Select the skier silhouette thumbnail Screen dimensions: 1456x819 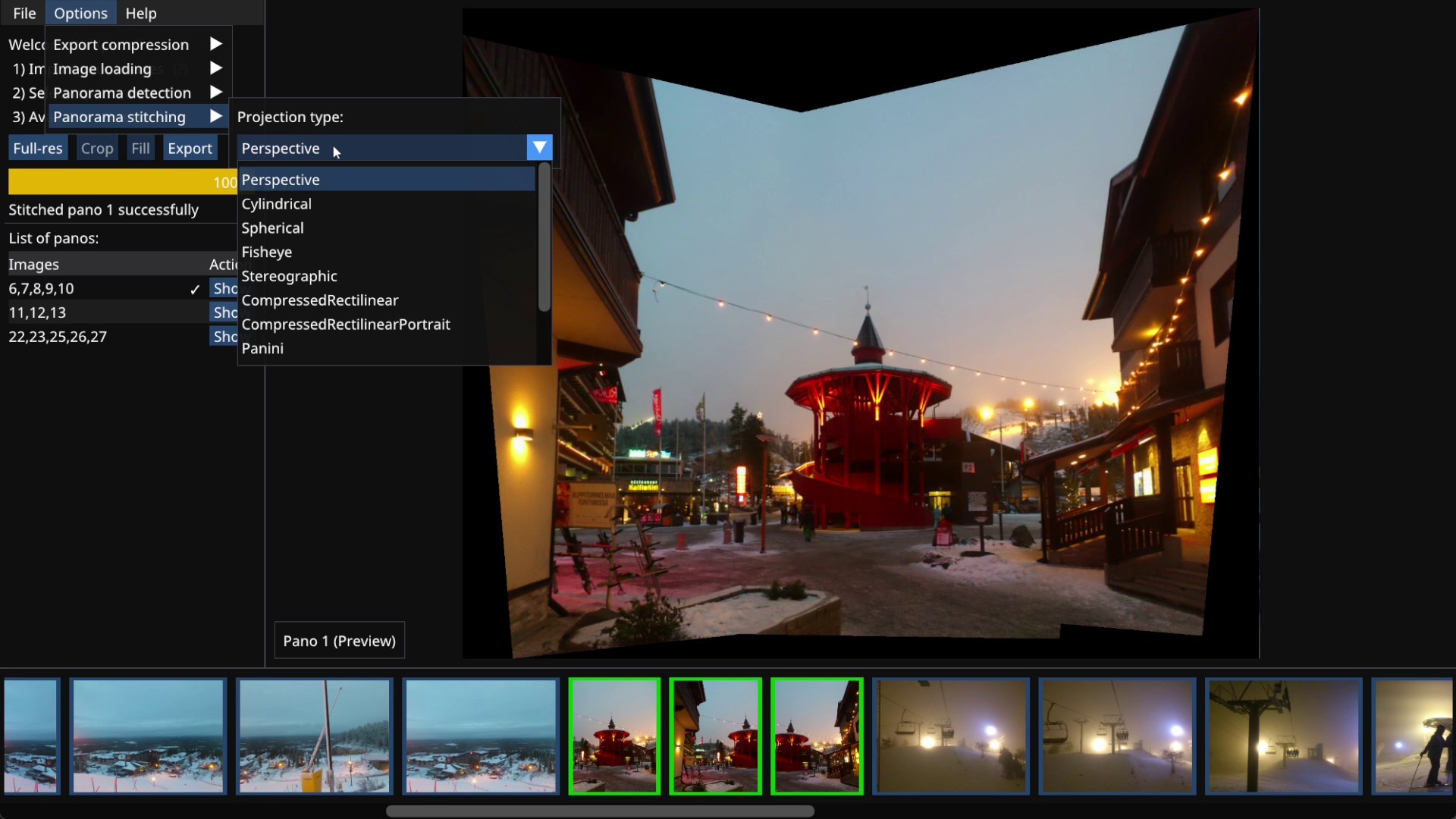point(1414,736)
